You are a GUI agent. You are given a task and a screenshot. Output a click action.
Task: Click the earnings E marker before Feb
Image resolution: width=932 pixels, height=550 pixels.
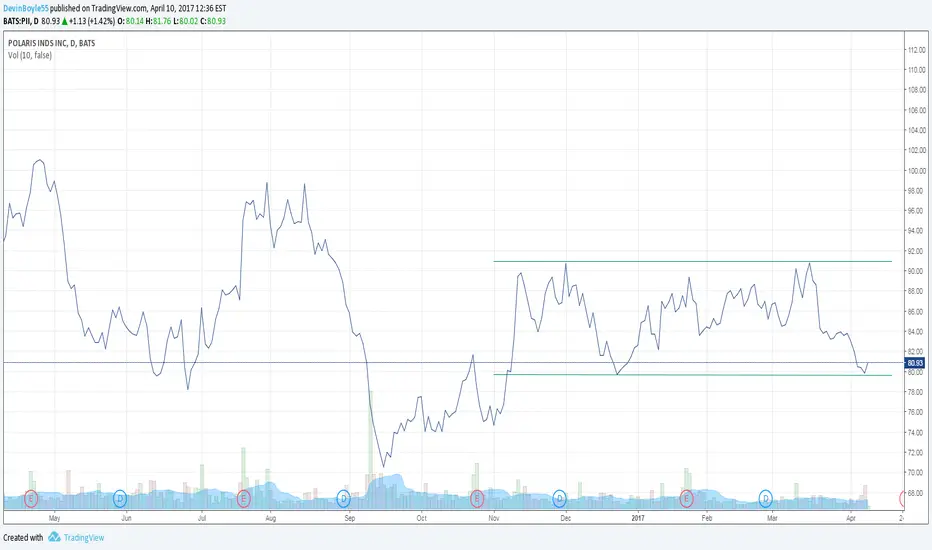[687, 498]
